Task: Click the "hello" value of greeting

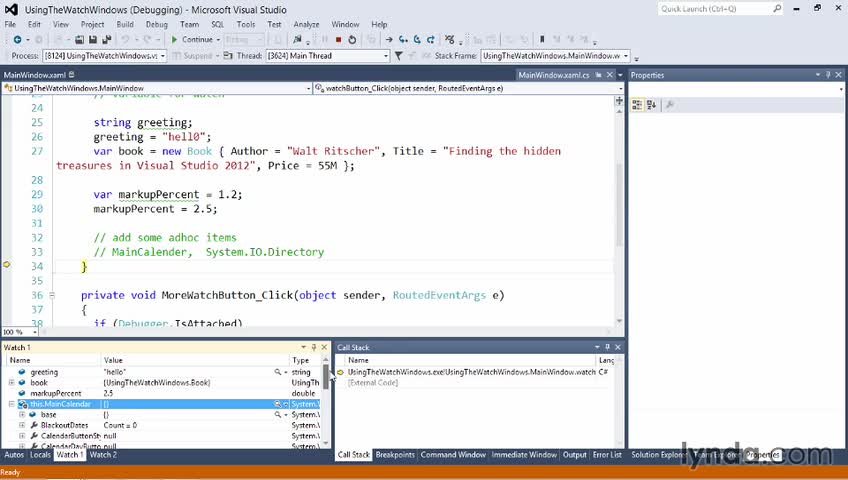Action: pyautogui.click(x=115, y=372)
